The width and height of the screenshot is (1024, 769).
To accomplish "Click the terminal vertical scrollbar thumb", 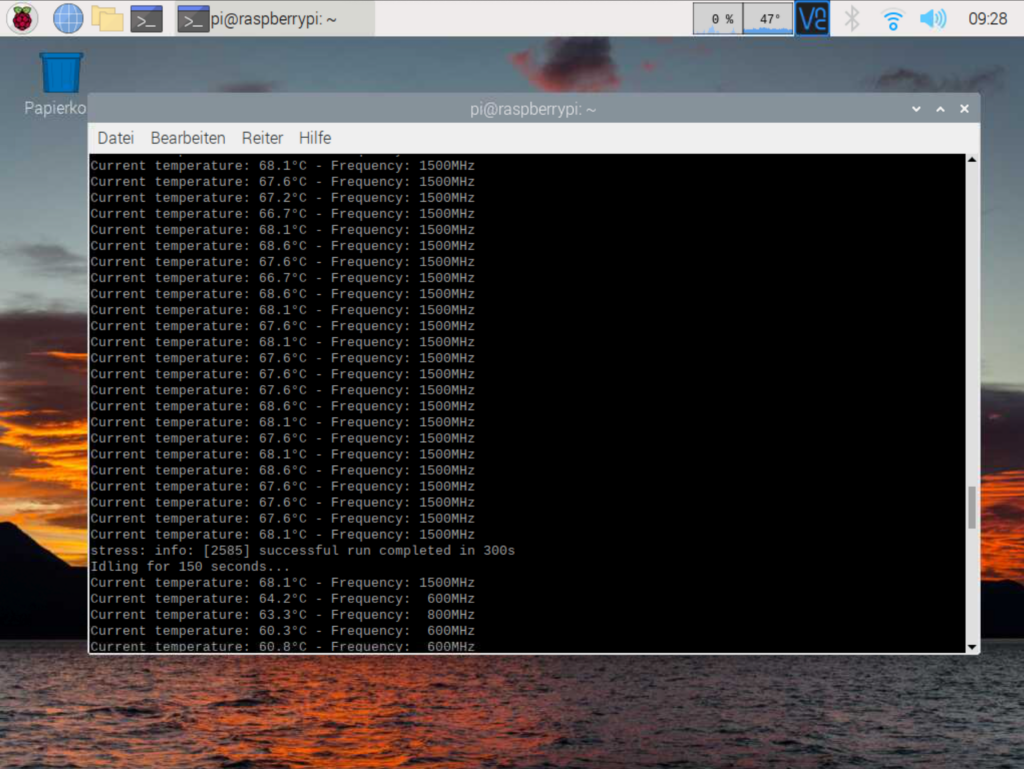I will (x=972, y=507).
